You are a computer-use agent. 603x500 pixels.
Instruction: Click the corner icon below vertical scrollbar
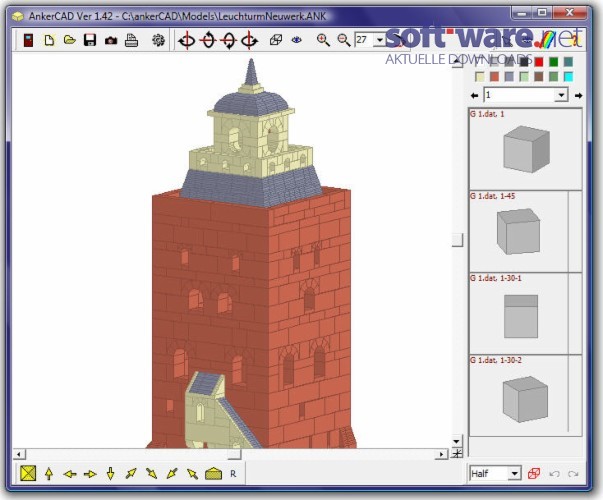click(457, 453)
